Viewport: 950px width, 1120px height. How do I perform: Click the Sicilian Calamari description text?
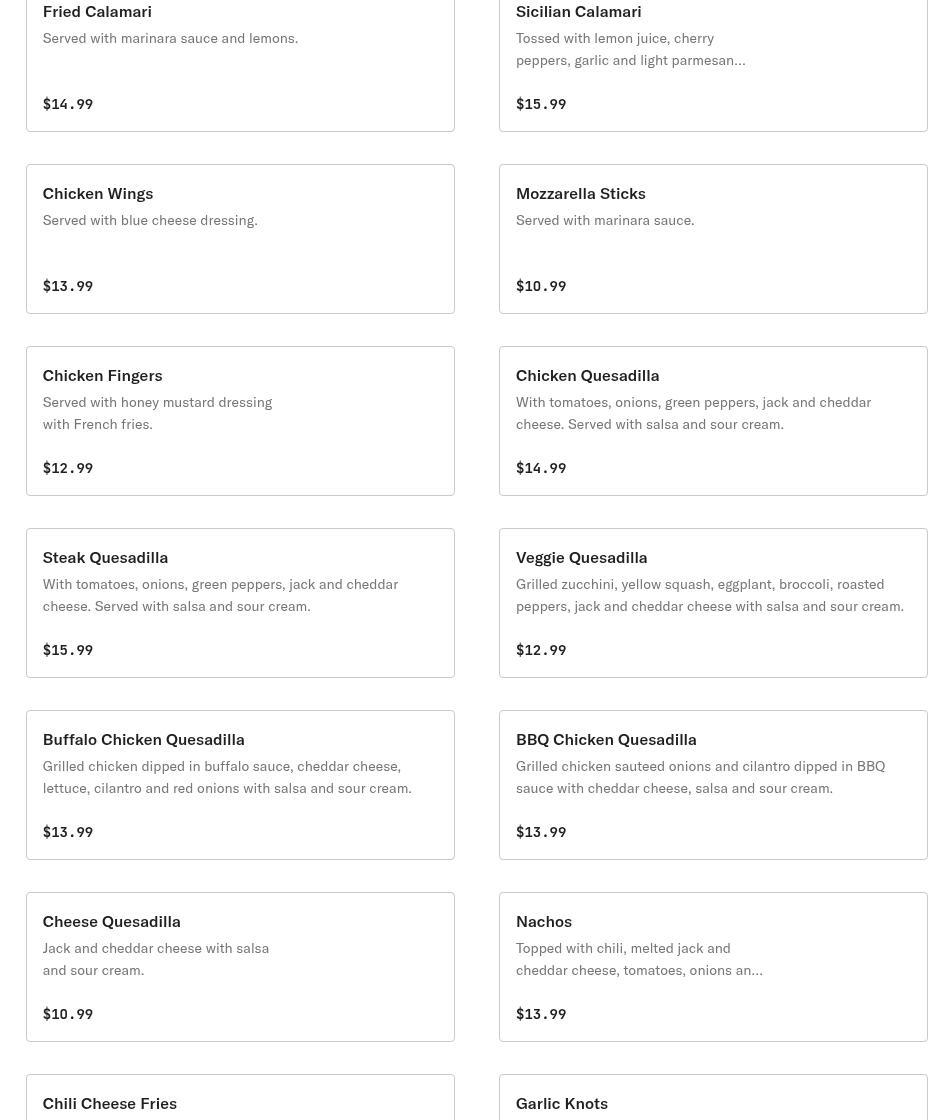tap(631, 49)
